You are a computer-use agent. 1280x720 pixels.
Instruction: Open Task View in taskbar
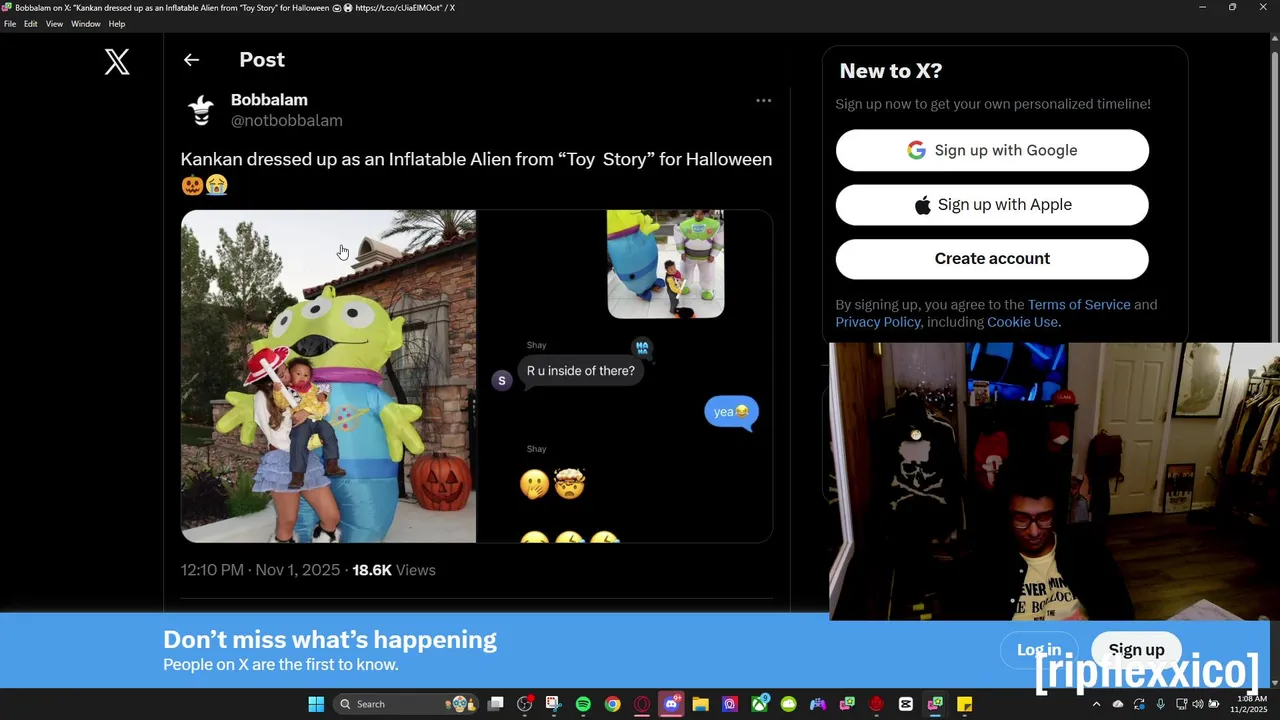point(495,704)
